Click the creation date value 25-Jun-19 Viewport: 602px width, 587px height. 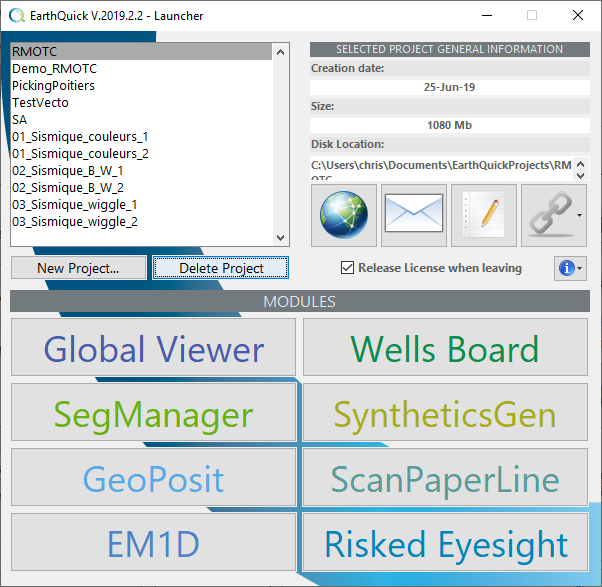(450, 87)
